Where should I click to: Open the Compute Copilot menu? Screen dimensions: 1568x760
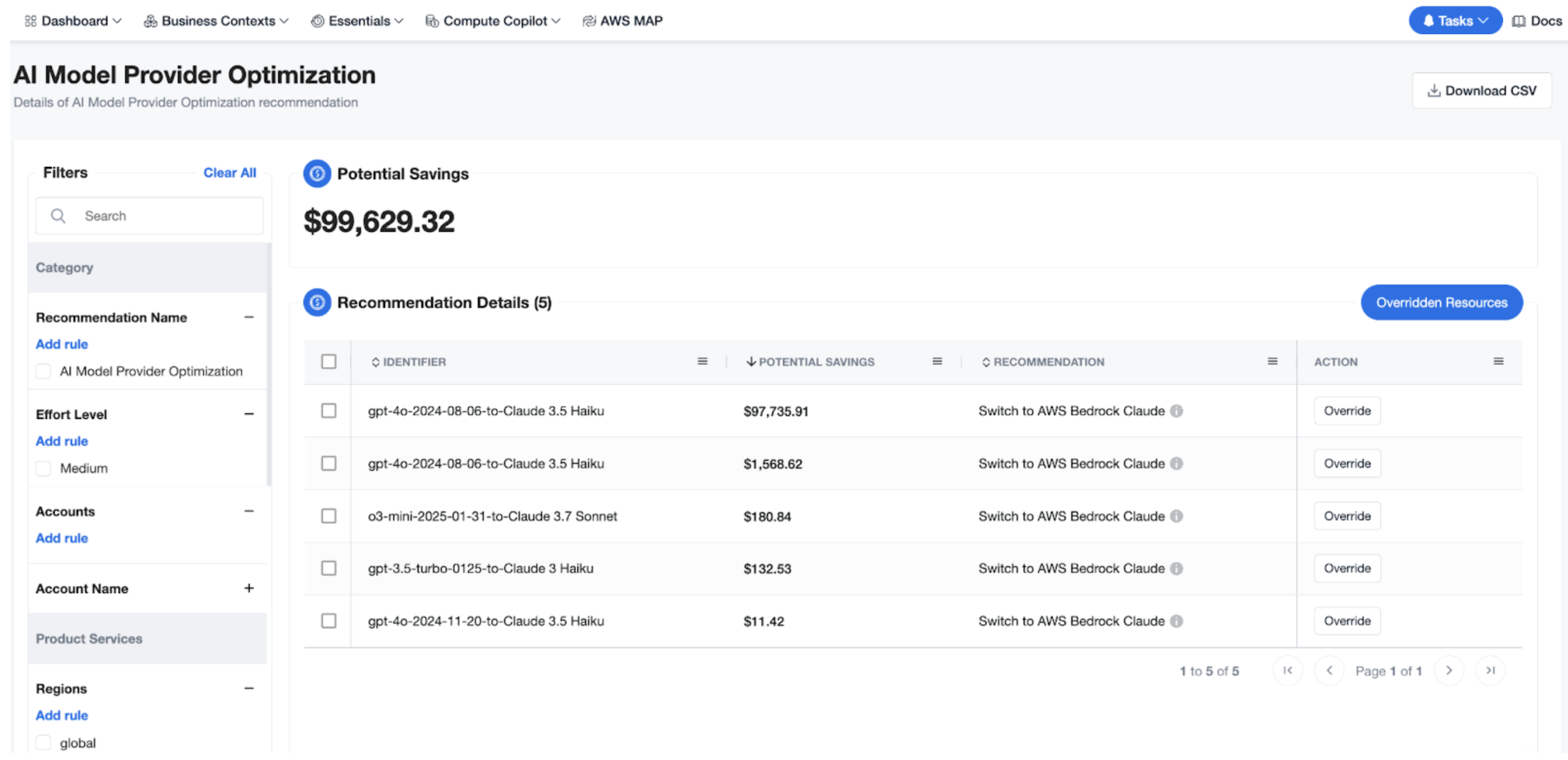coord(493,21)
